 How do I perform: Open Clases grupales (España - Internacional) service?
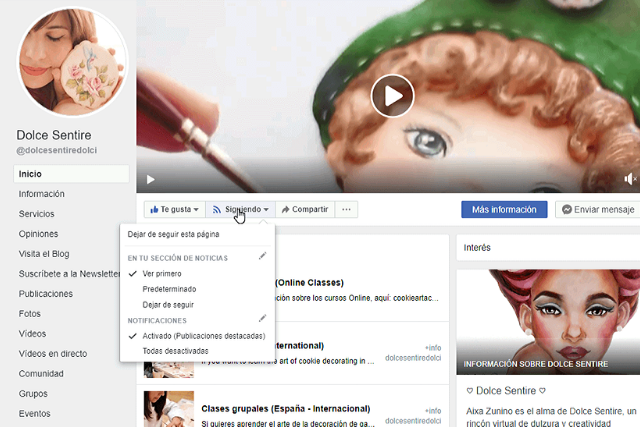click(286, 409)
